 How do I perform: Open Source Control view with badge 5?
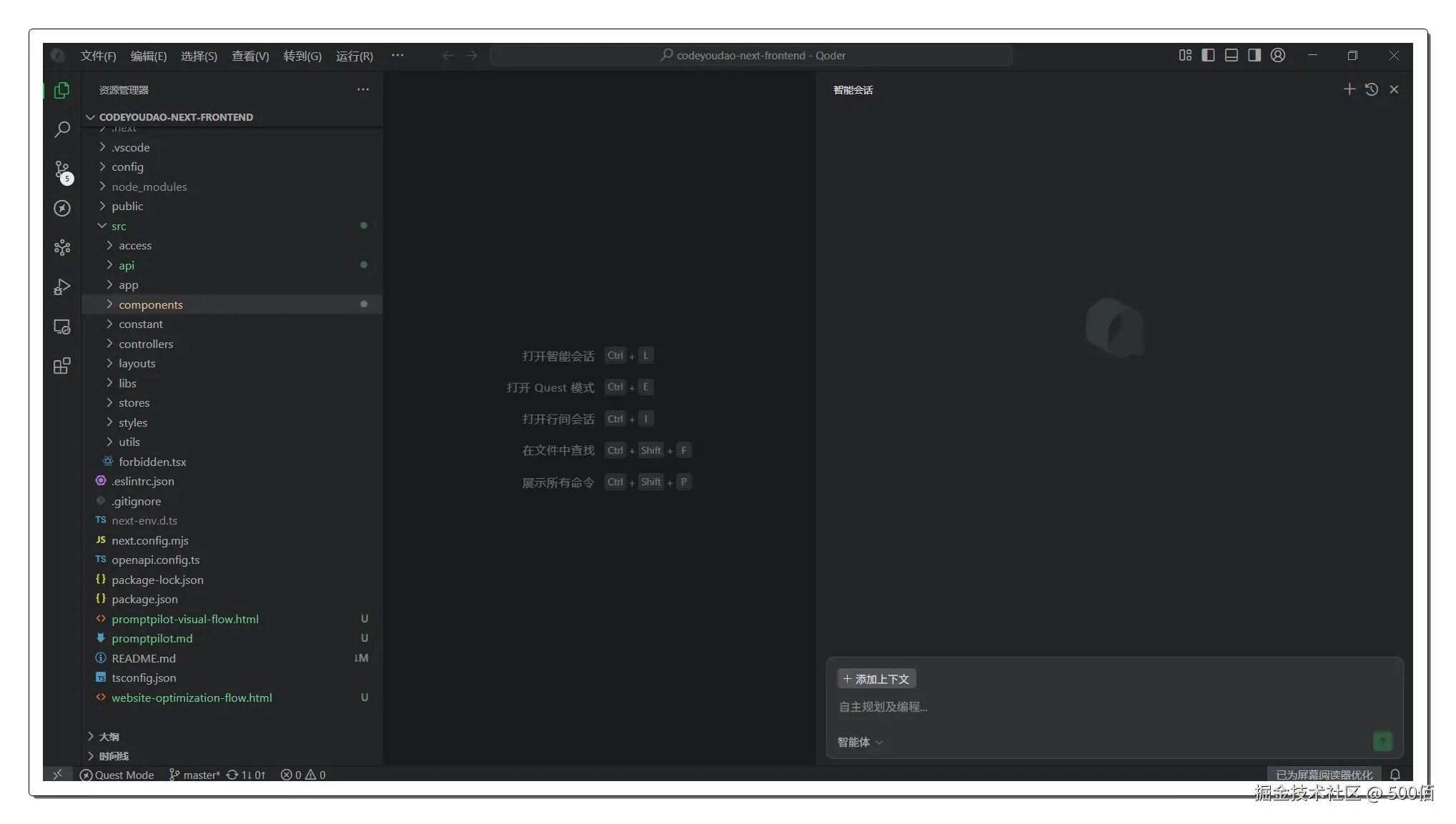coord(62,170)
